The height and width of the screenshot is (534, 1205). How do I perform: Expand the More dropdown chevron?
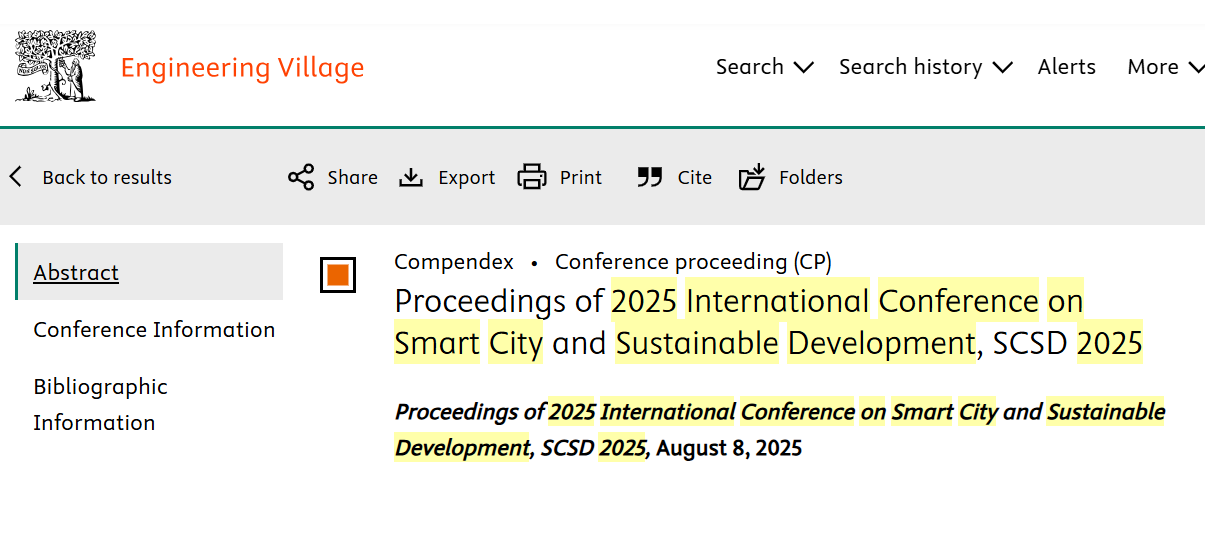[x=1196, y=68]
